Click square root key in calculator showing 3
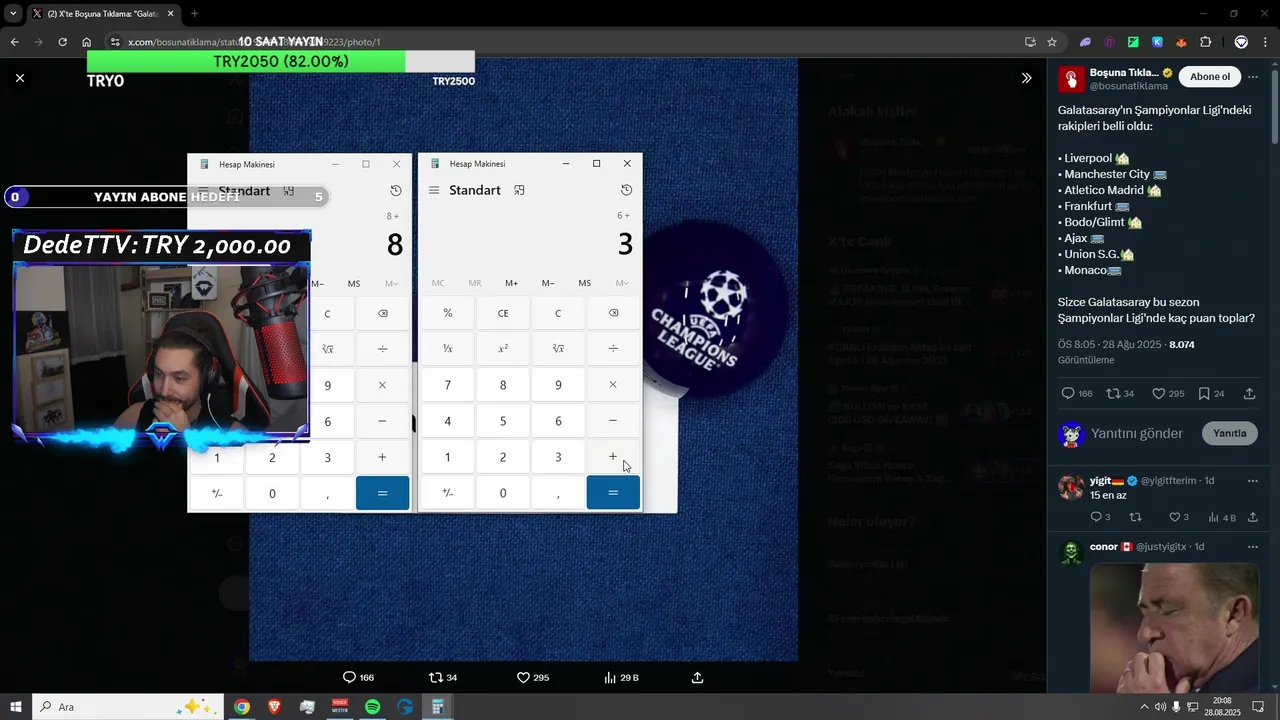This screenshot has height=720, width=1280. [x=558, y=349]
